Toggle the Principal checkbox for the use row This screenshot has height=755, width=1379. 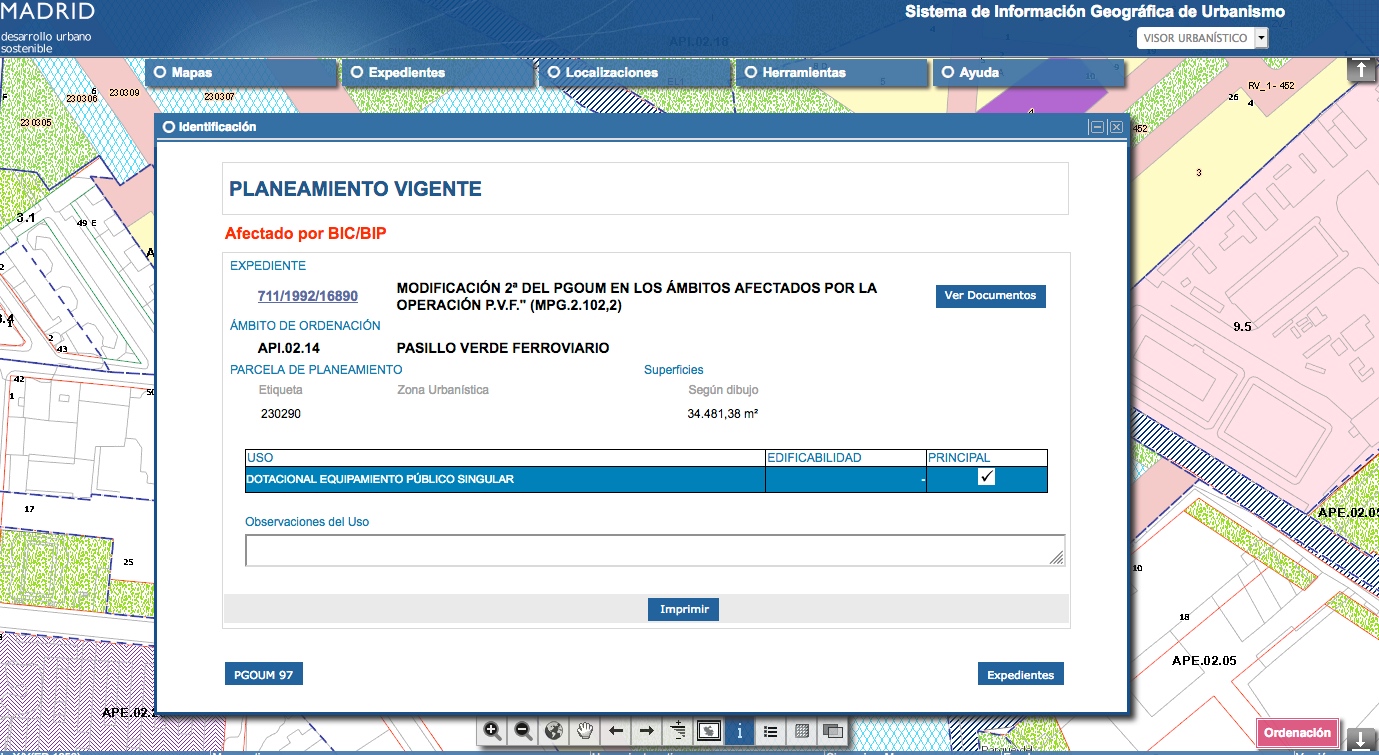(x=987, y=478)
